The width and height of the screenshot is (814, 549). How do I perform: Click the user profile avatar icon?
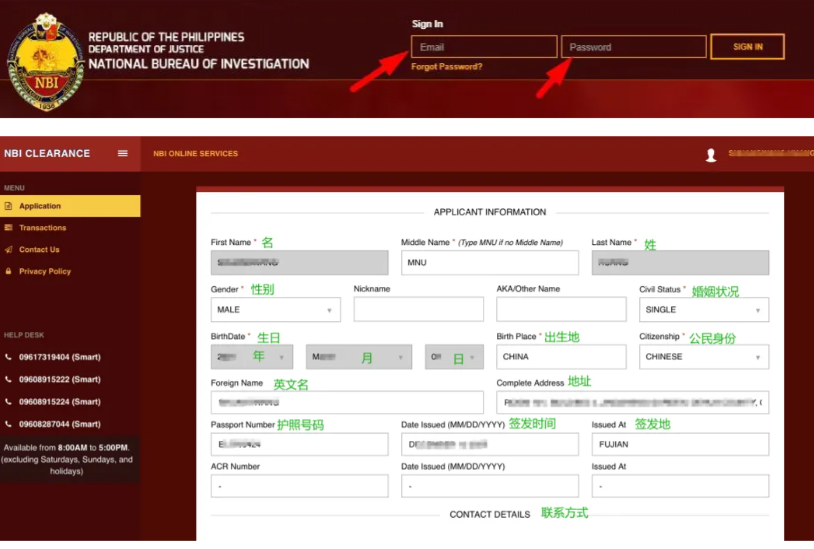(711, 155)
